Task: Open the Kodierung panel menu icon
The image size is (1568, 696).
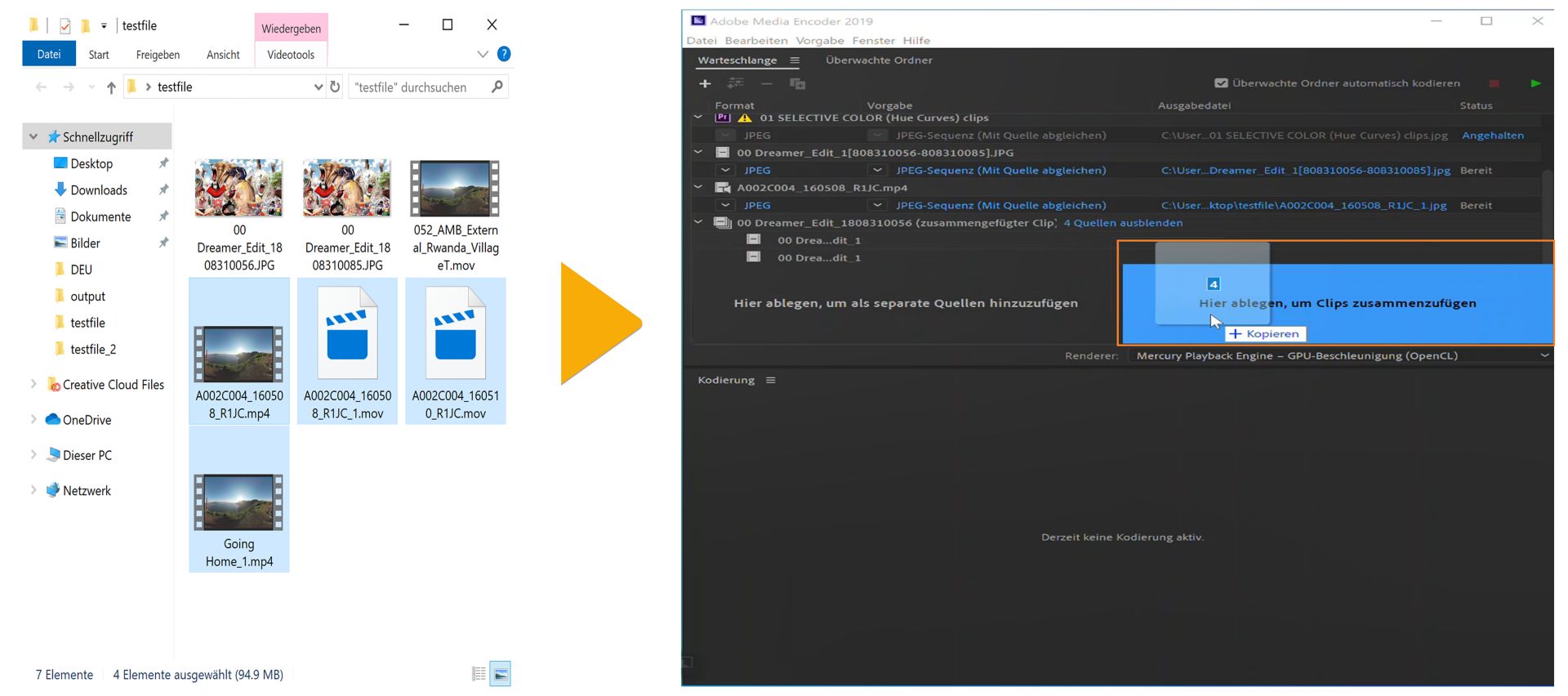Action: [770, 380]
